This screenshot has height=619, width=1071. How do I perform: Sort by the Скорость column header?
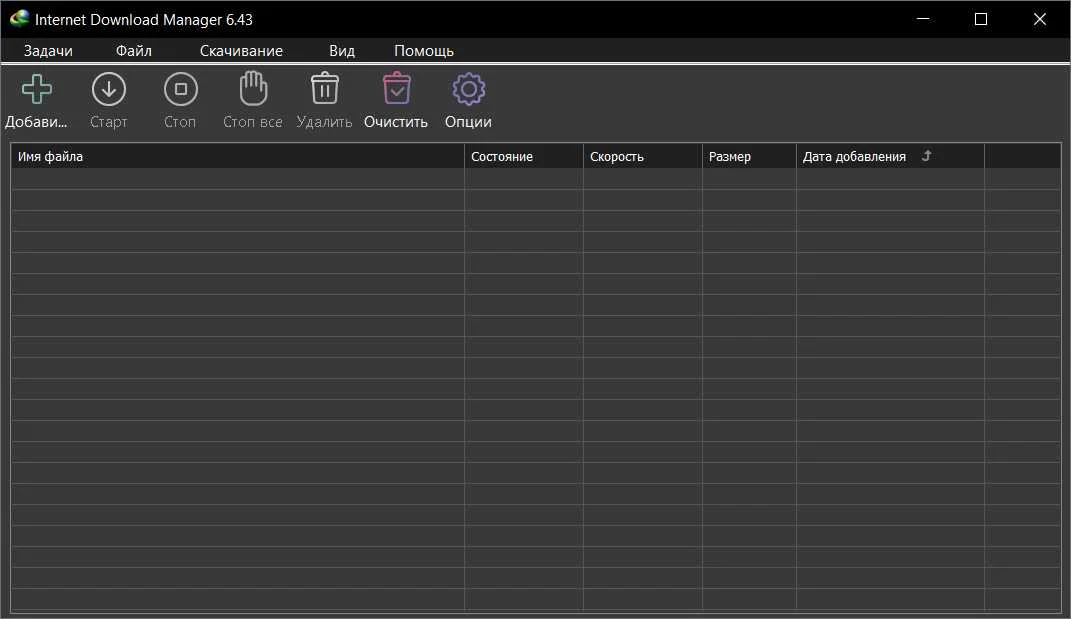(643, 156)
